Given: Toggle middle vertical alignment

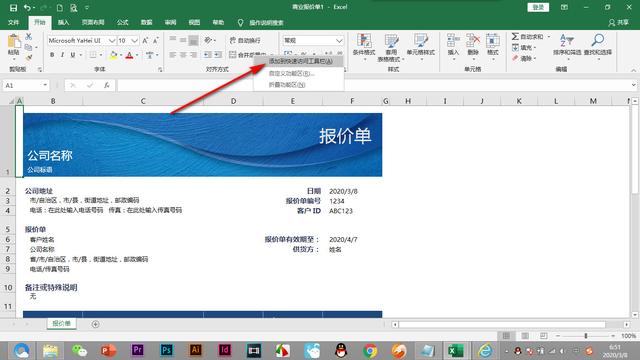Looking at the screenshot, I should [x=183, y=40].
